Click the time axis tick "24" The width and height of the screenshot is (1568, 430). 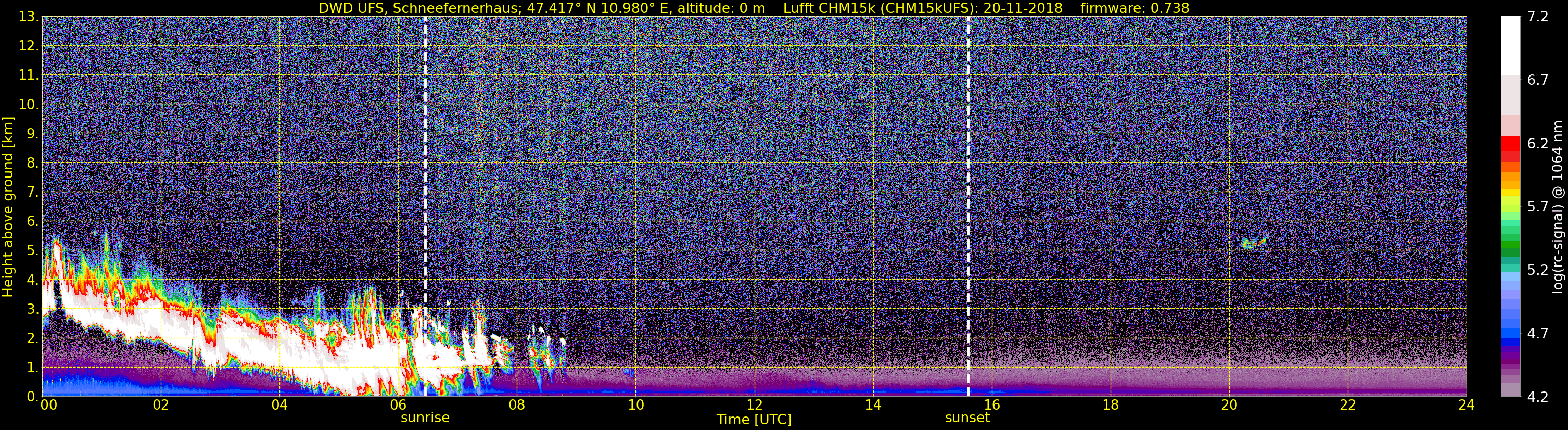point(1467,405)
